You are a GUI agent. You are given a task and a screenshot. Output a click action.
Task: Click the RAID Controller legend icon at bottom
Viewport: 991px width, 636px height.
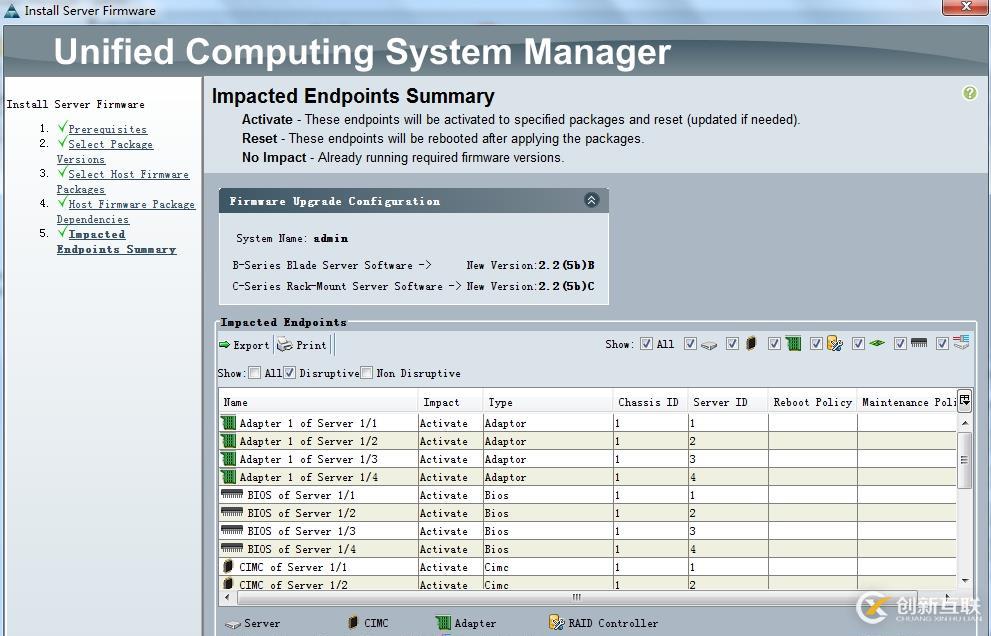tap(556, 623)
